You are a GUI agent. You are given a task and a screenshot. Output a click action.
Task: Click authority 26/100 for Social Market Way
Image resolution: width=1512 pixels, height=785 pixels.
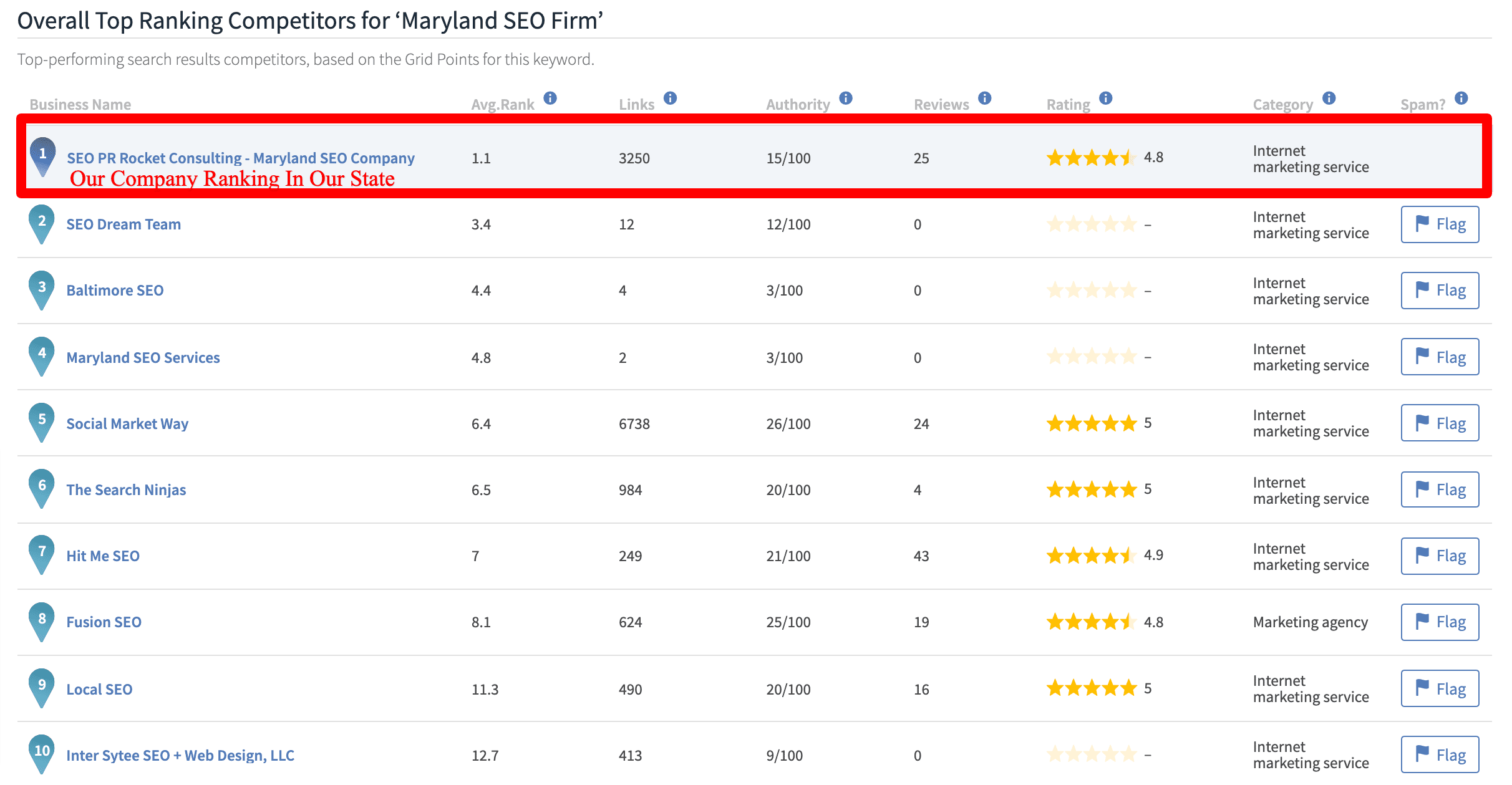788,424
